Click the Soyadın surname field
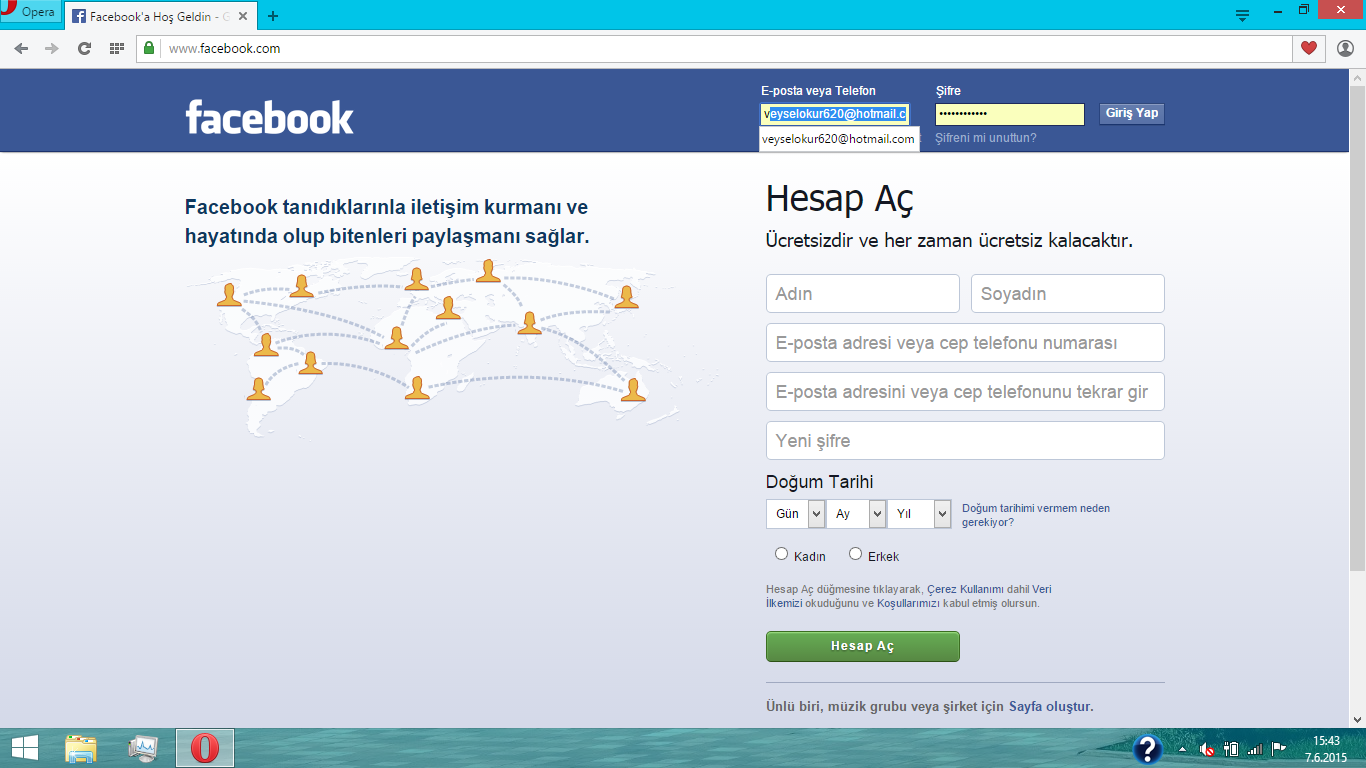 (1067, 294)
